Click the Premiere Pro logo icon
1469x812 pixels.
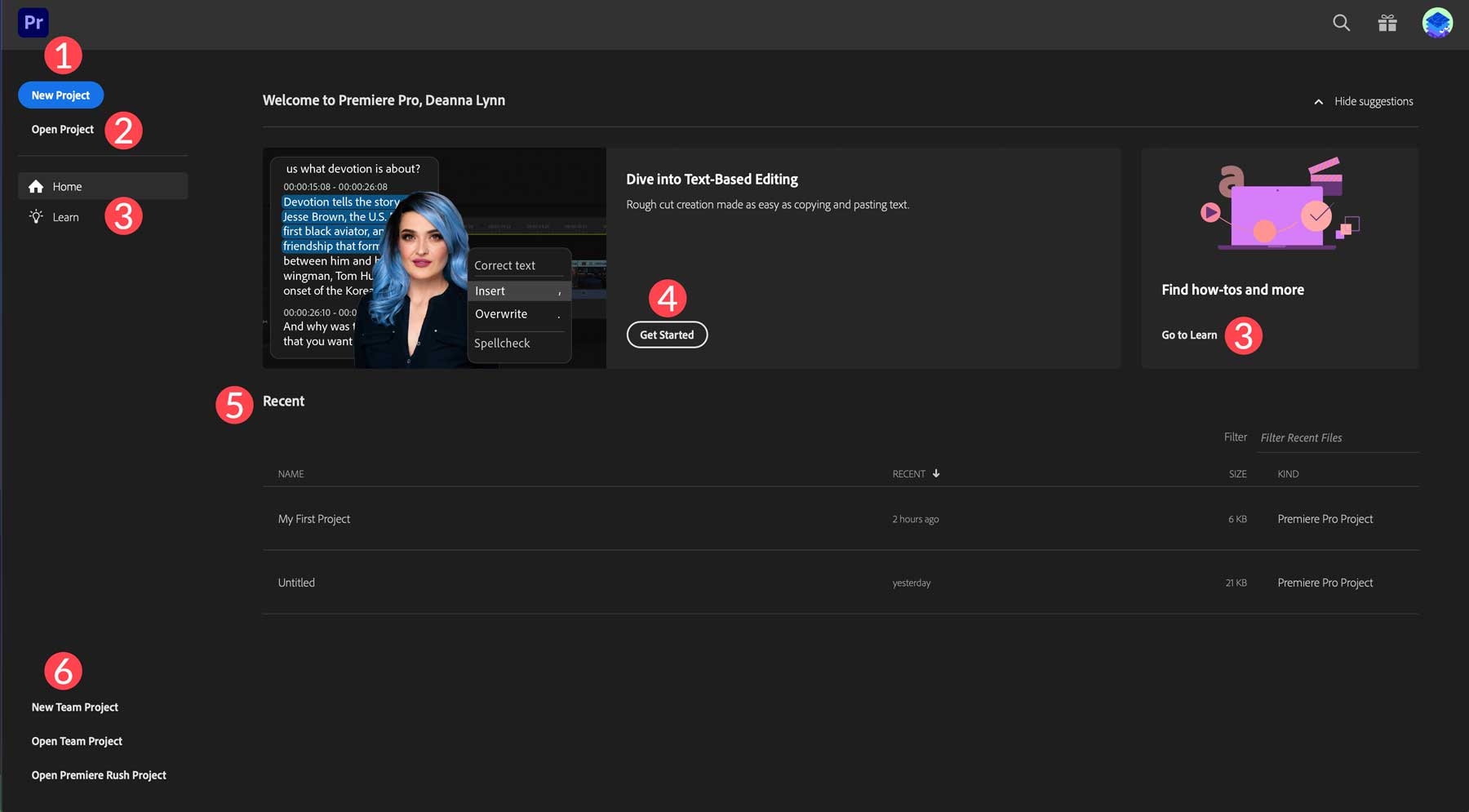tap(33, 22)
